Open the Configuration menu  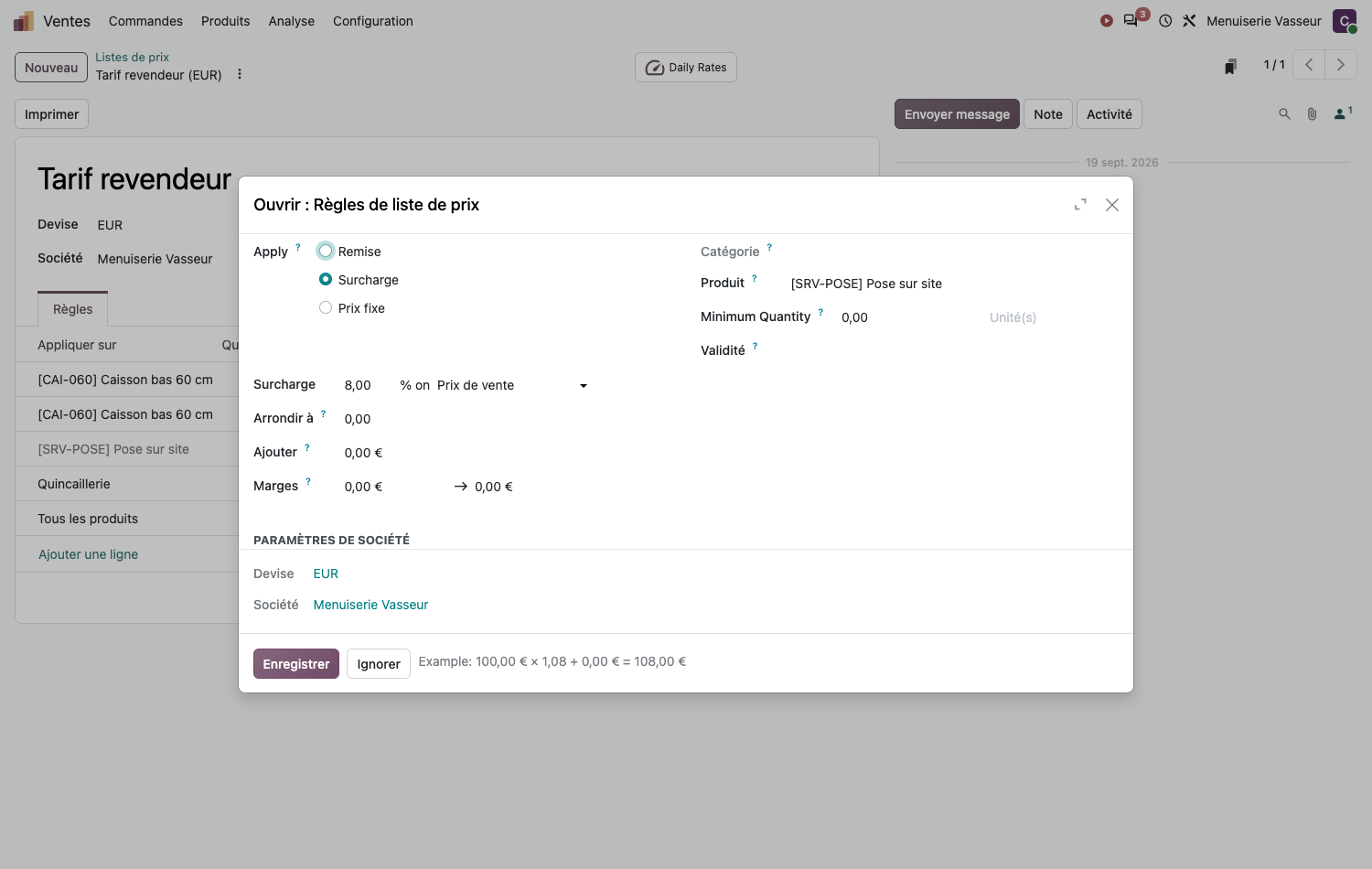373,21
